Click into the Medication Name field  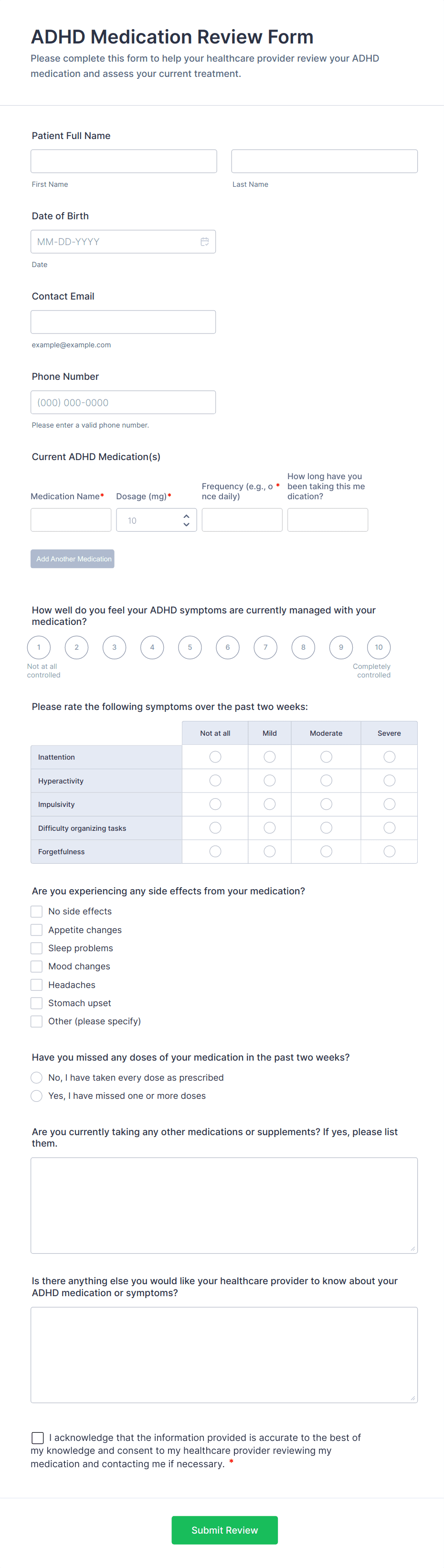point(71,520)
